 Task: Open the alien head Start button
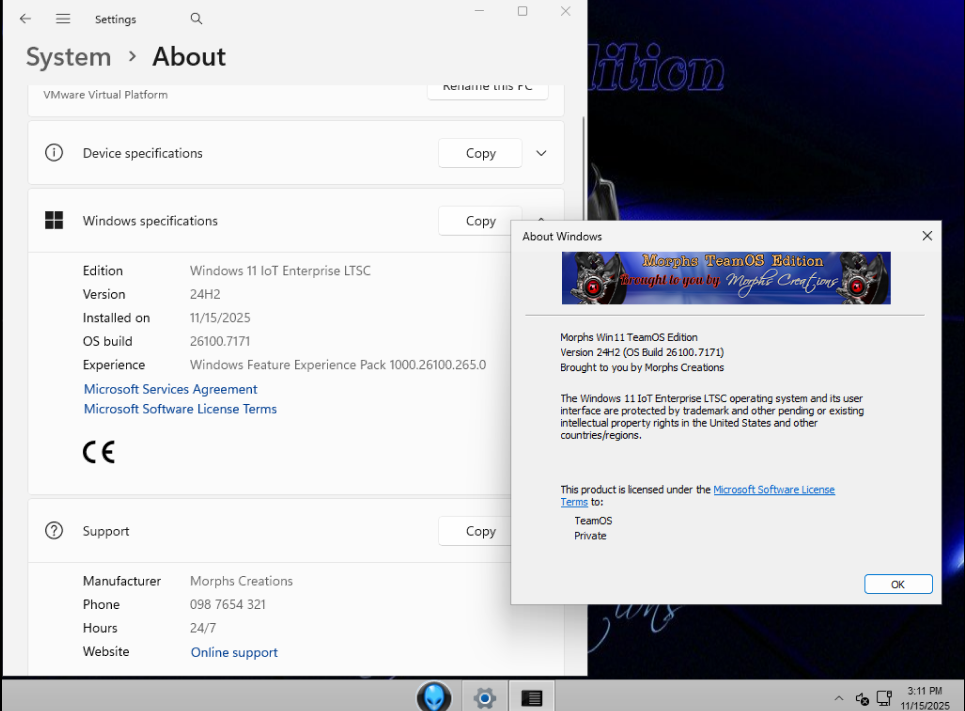click(434, 697)
